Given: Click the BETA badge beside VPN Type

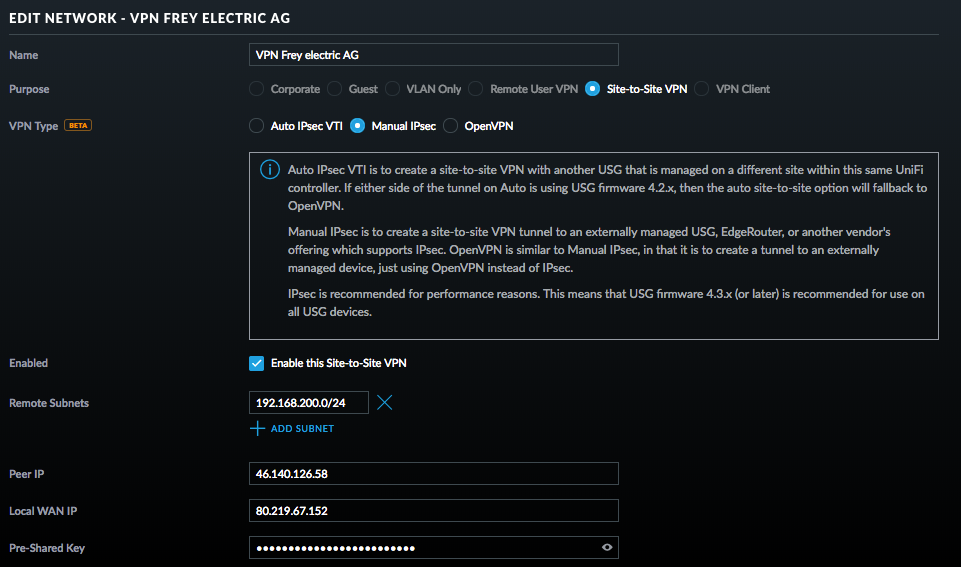Looking at the screenshot, I should tap(78, 126).
